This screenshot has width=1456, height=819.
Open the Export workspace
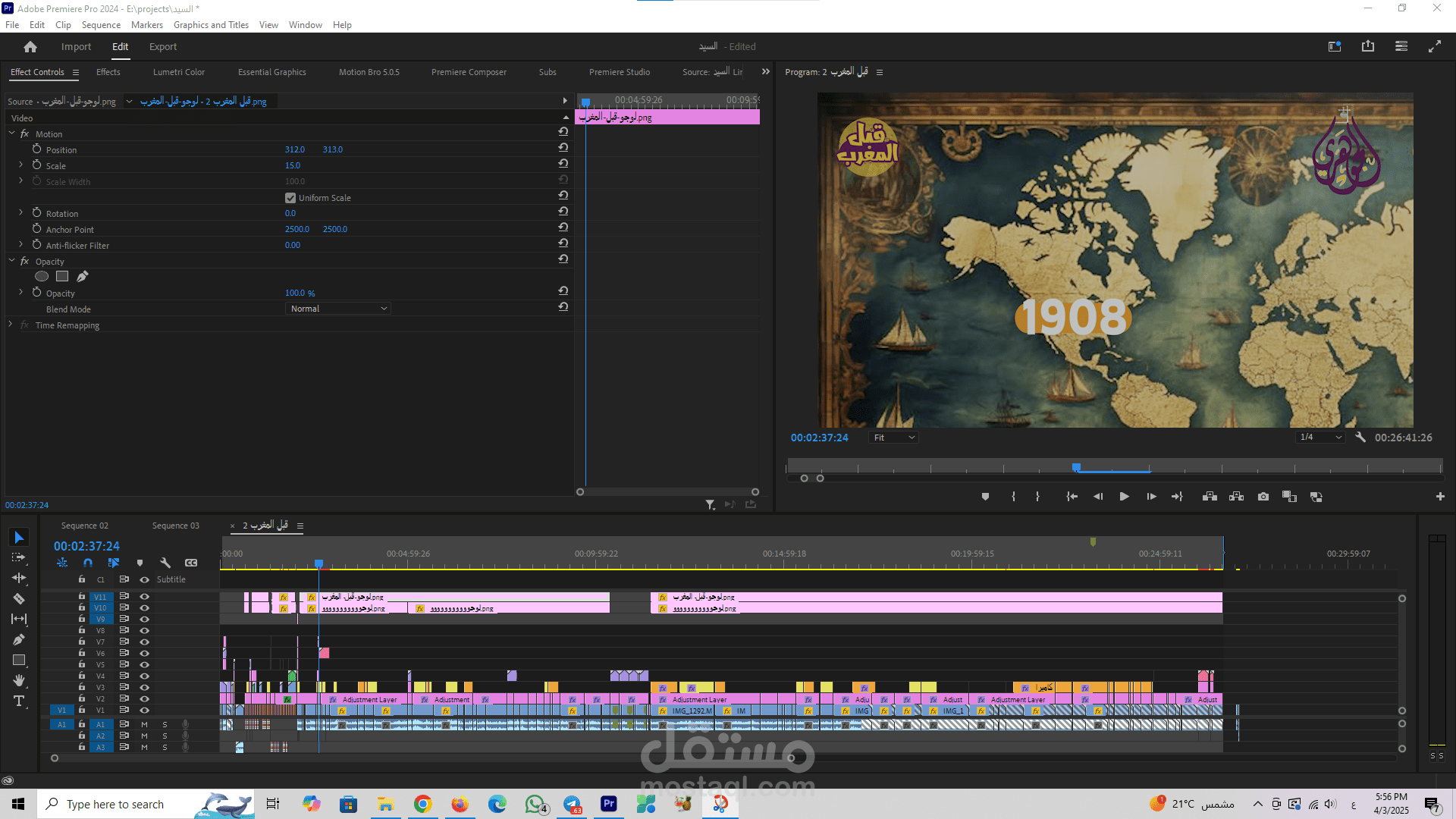click(x=162, y=46)
